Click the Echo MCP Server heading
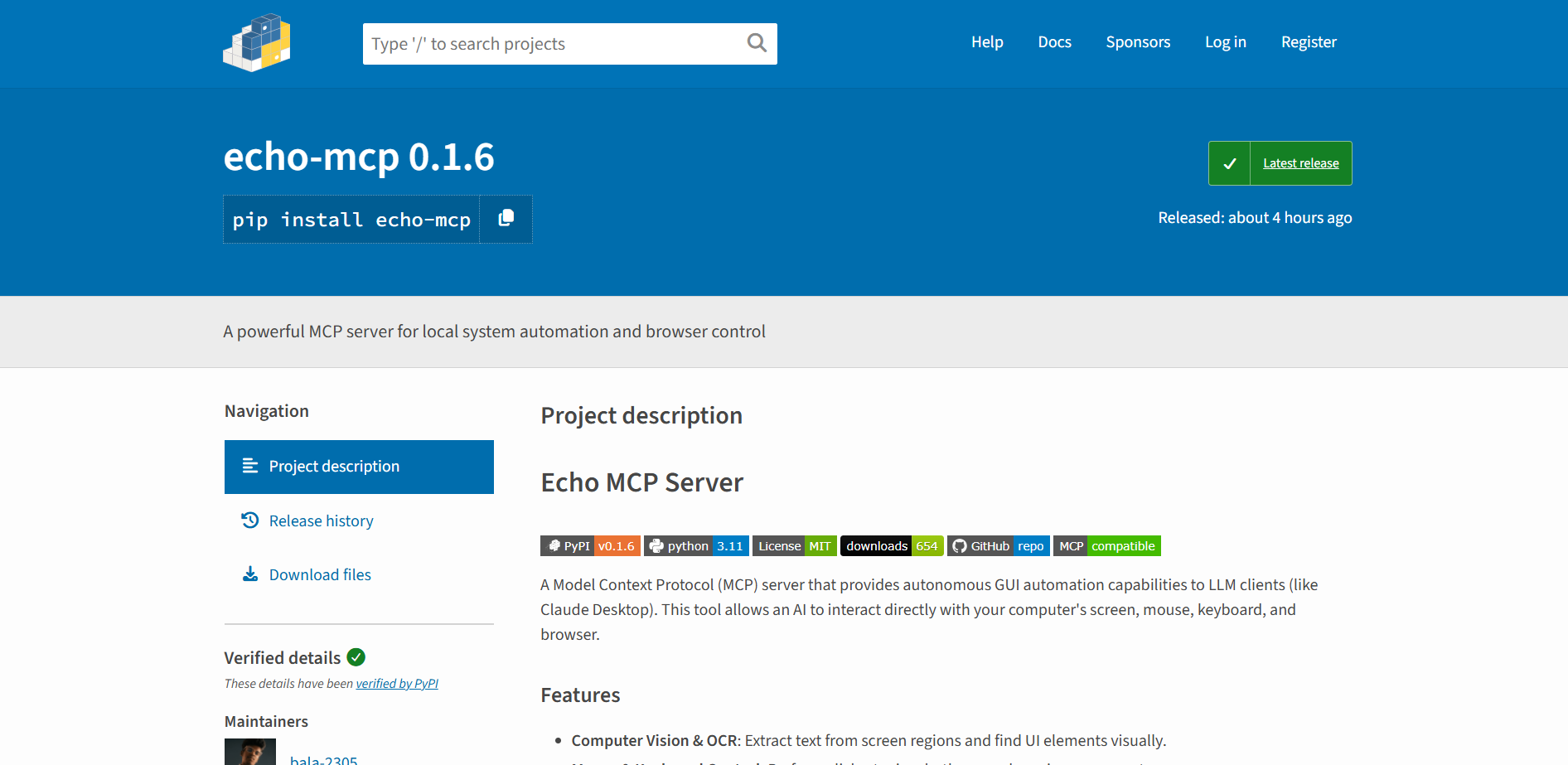The height and width of the screenshot is (765, 1568). pyautogui.click(x=642, y=482)
